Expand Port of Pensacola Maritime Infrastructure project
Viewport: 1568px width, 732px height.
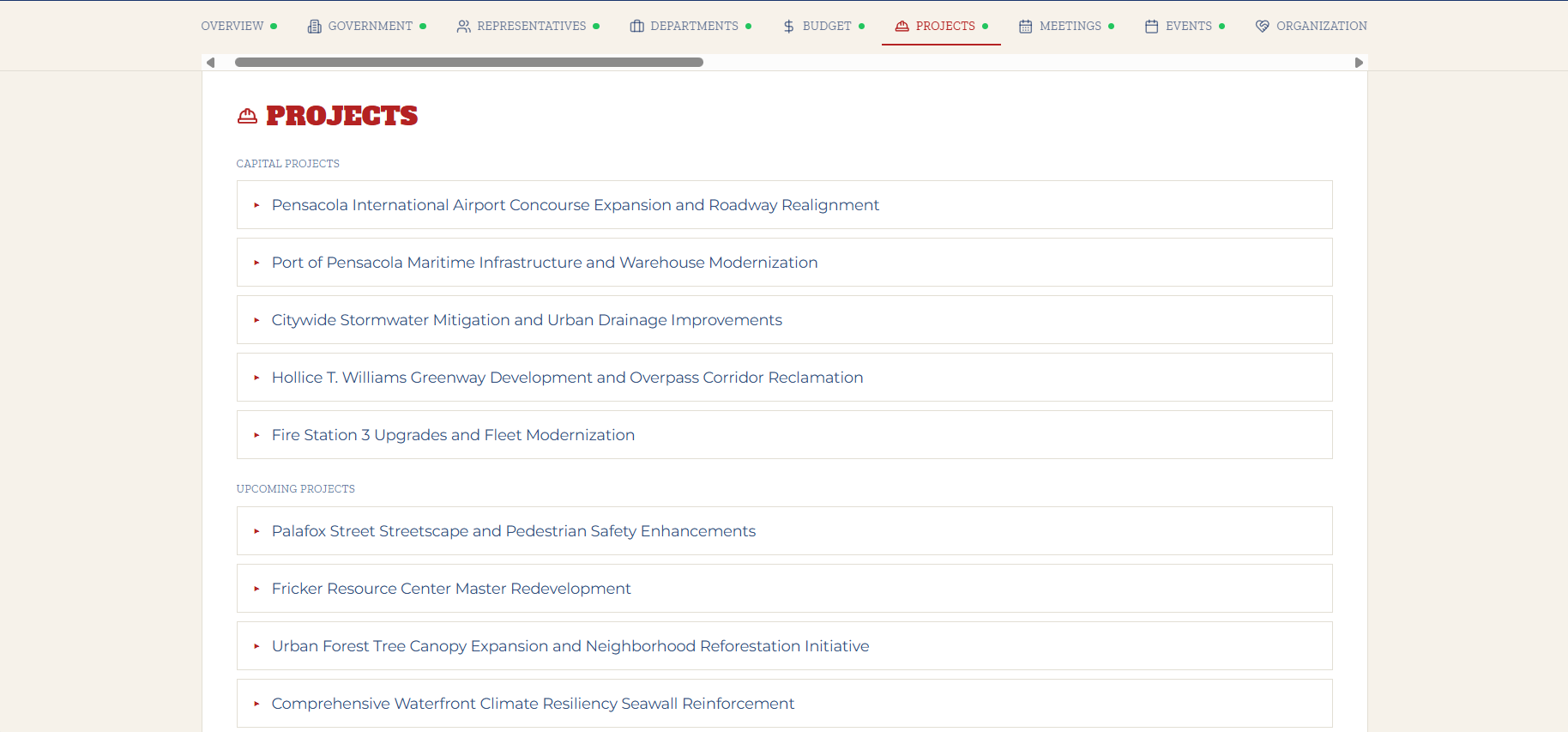tap(784, 263)
